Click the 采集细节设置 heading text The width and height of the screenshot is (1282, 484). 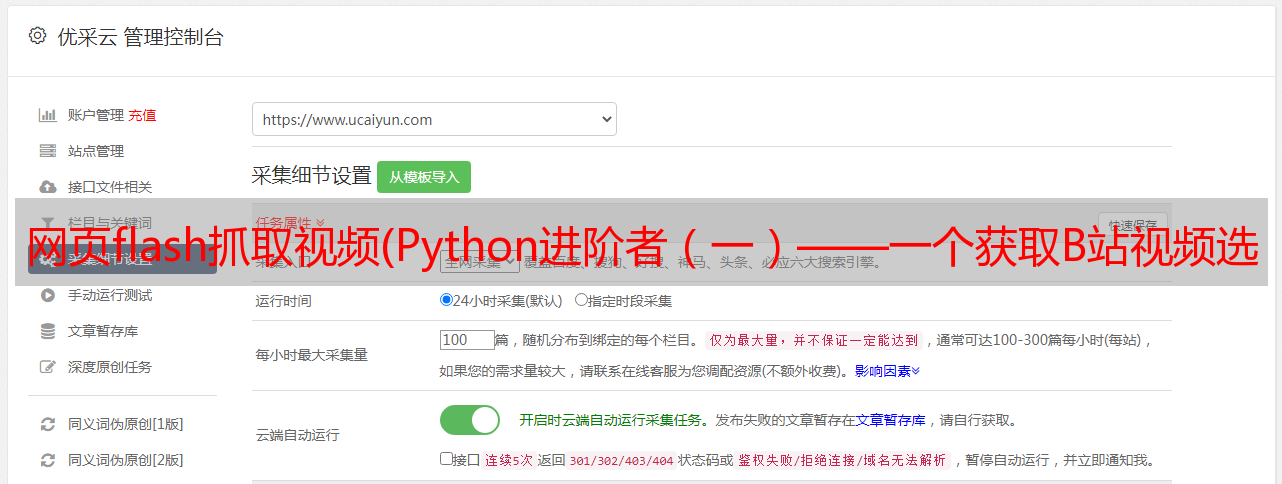pos(312,176)
